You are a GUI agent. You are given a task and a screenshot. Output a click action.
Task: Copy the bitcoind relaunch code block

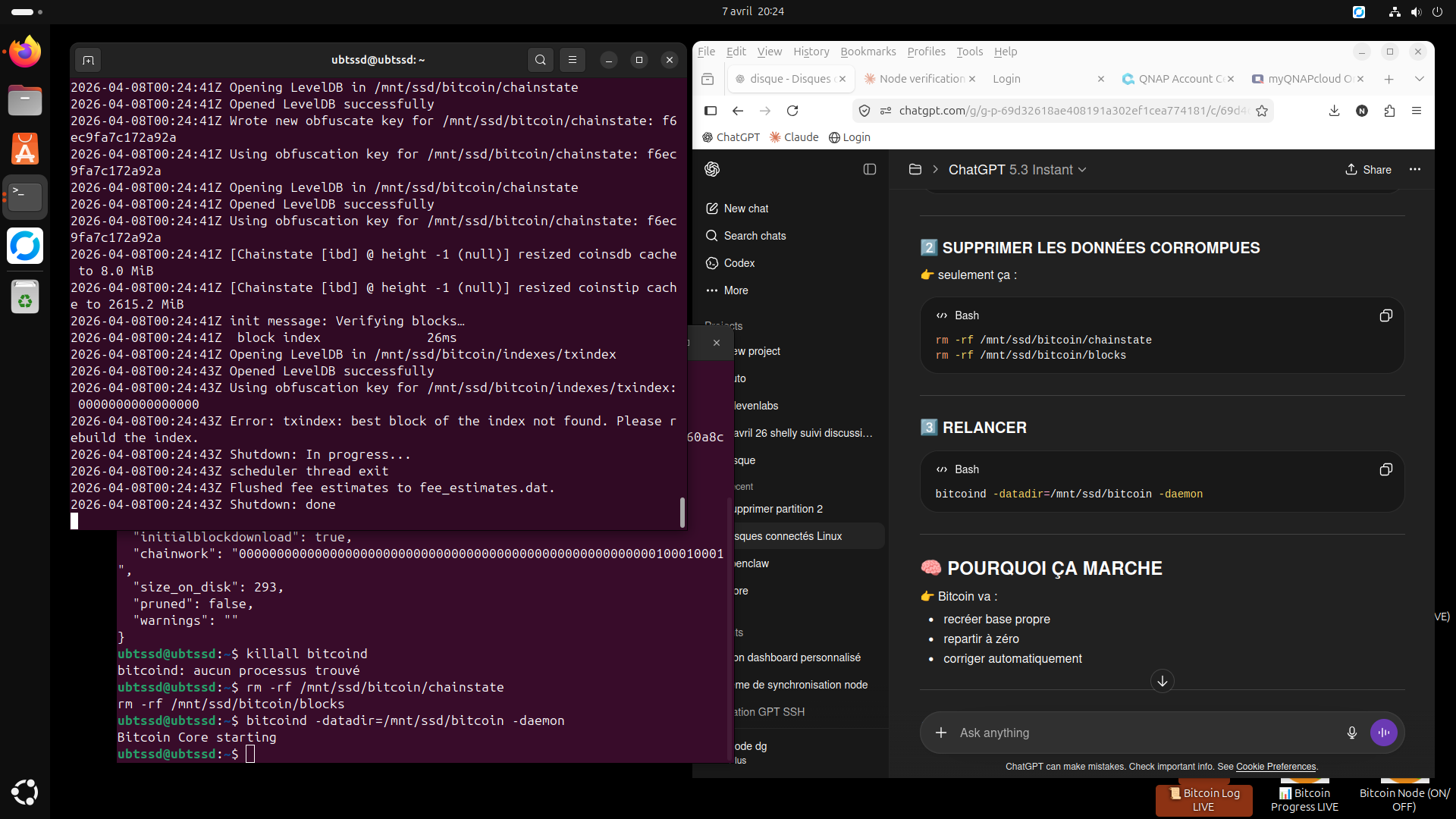click(1385, 469)
